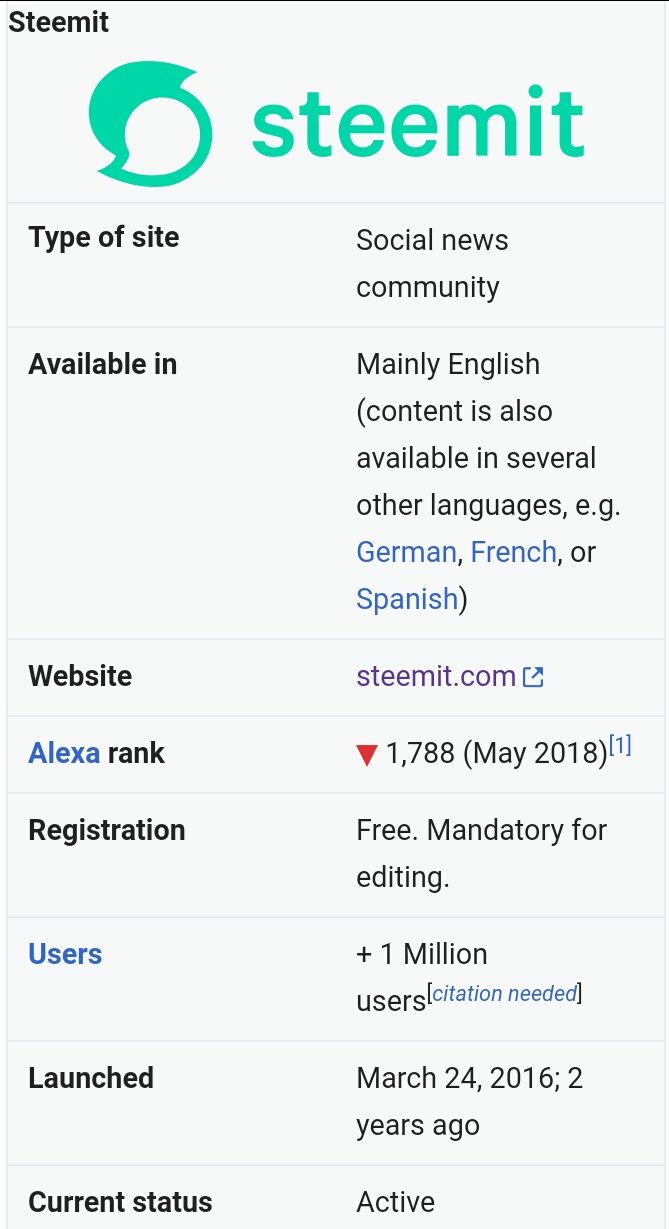Click the Available in row label
This screenshot has width=669, height=1229.
coord(103,364)
